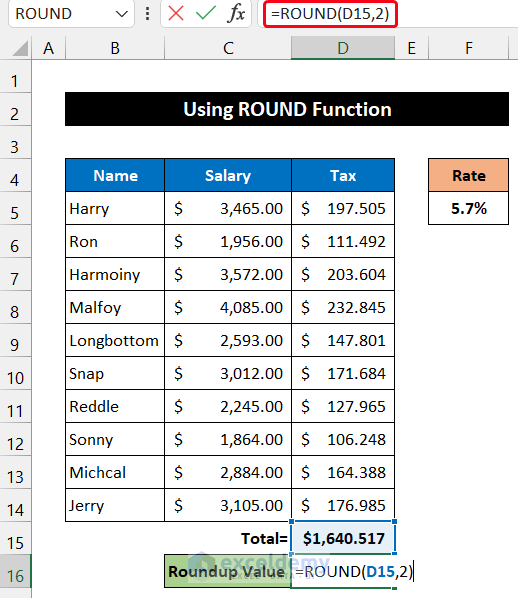This screenshot has width=518, height=598.
Task: Cancel the formula entry with X icon
Action: click(176, 14)
